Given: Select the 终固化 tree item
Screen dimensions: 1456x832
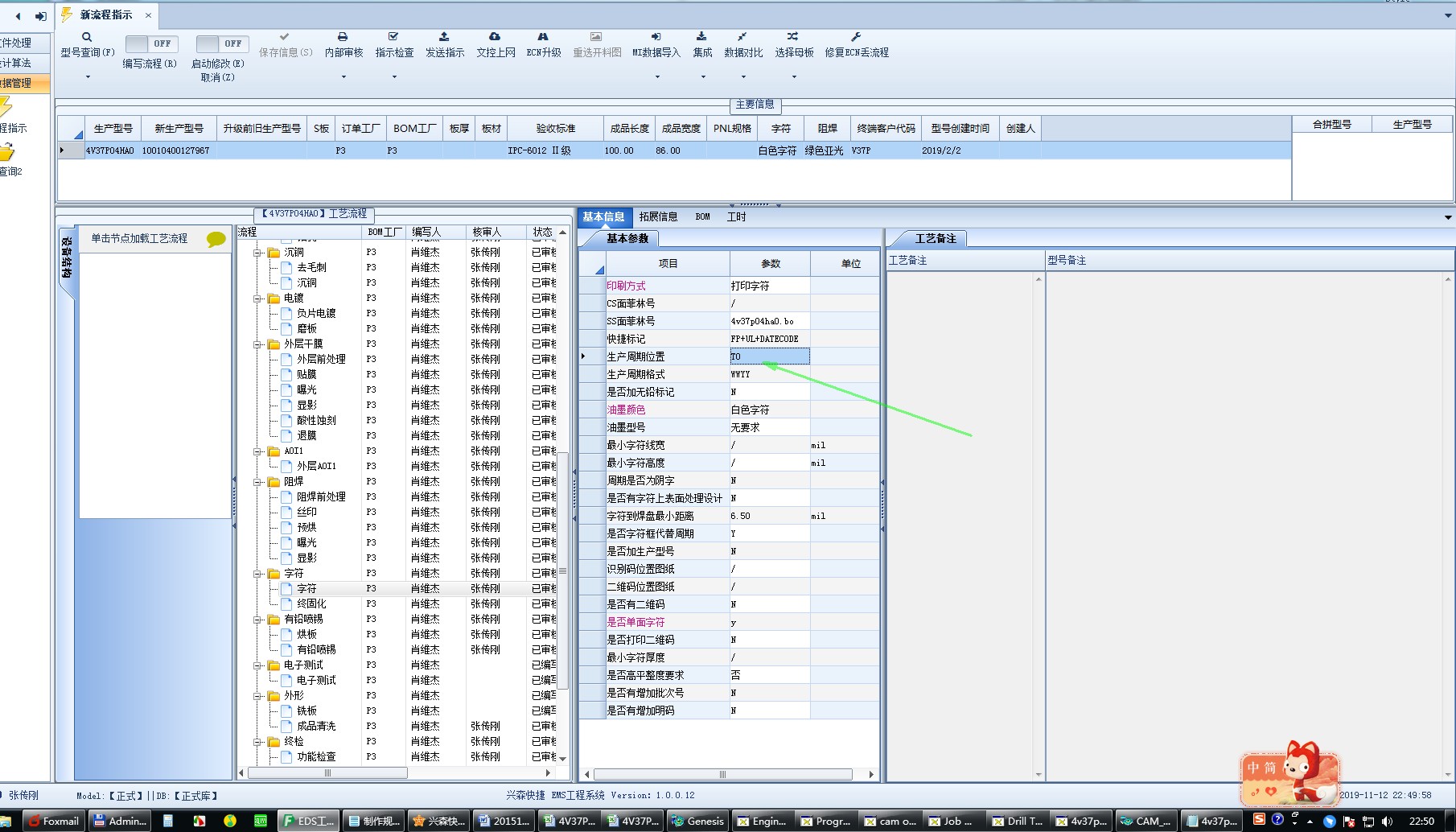Looking at the screenshot, I should 311,603.
